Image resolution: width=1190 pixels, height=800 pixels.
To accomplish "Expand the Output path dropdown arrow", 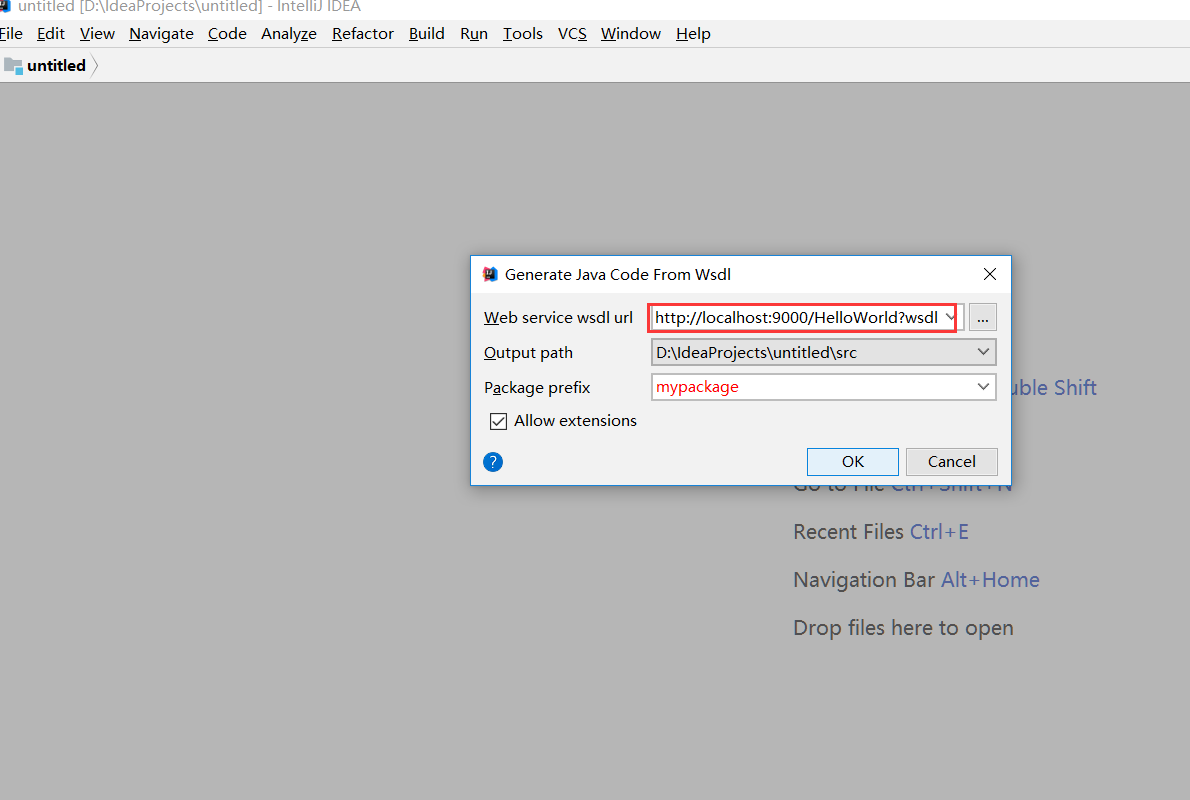I will point(983,352).
